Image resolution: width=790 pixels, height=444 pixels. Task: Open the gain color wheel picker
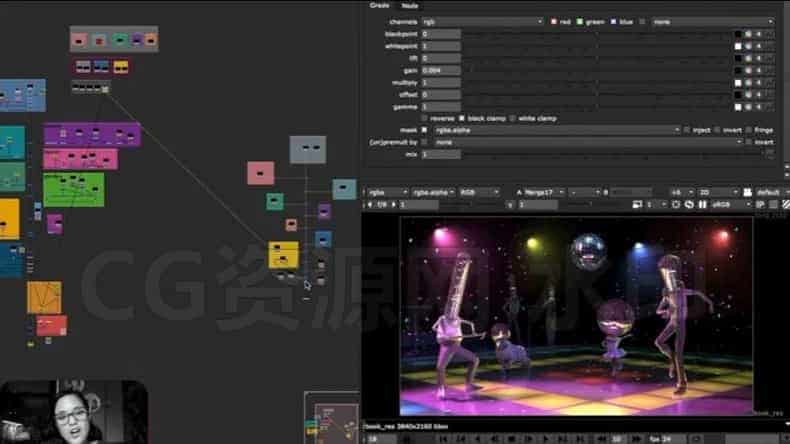pyautogui.click(x=748, y=71)
